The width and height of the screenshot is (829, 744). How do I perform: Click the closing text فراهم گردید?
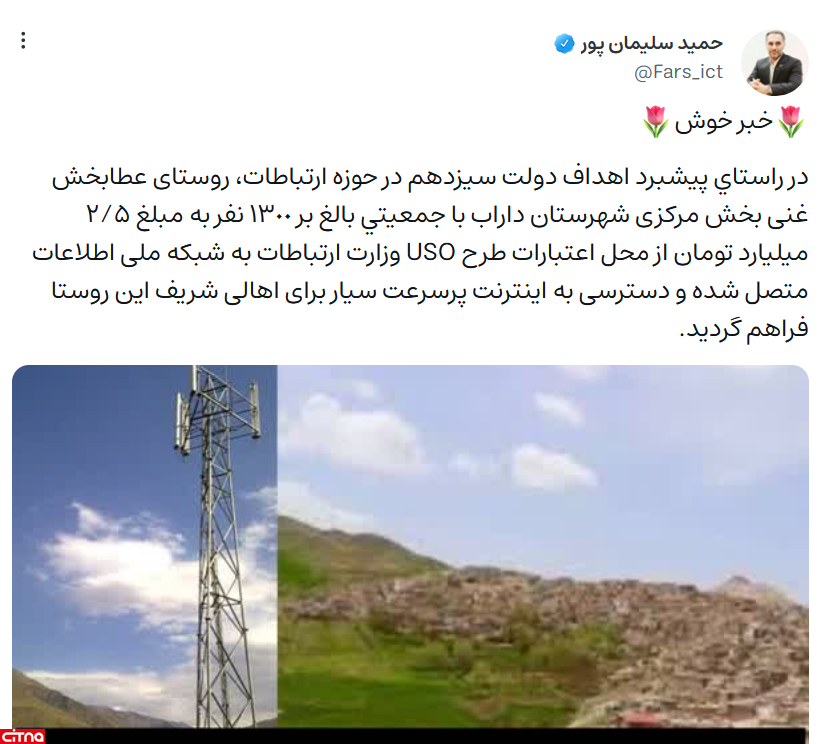[x=744, y=329]
